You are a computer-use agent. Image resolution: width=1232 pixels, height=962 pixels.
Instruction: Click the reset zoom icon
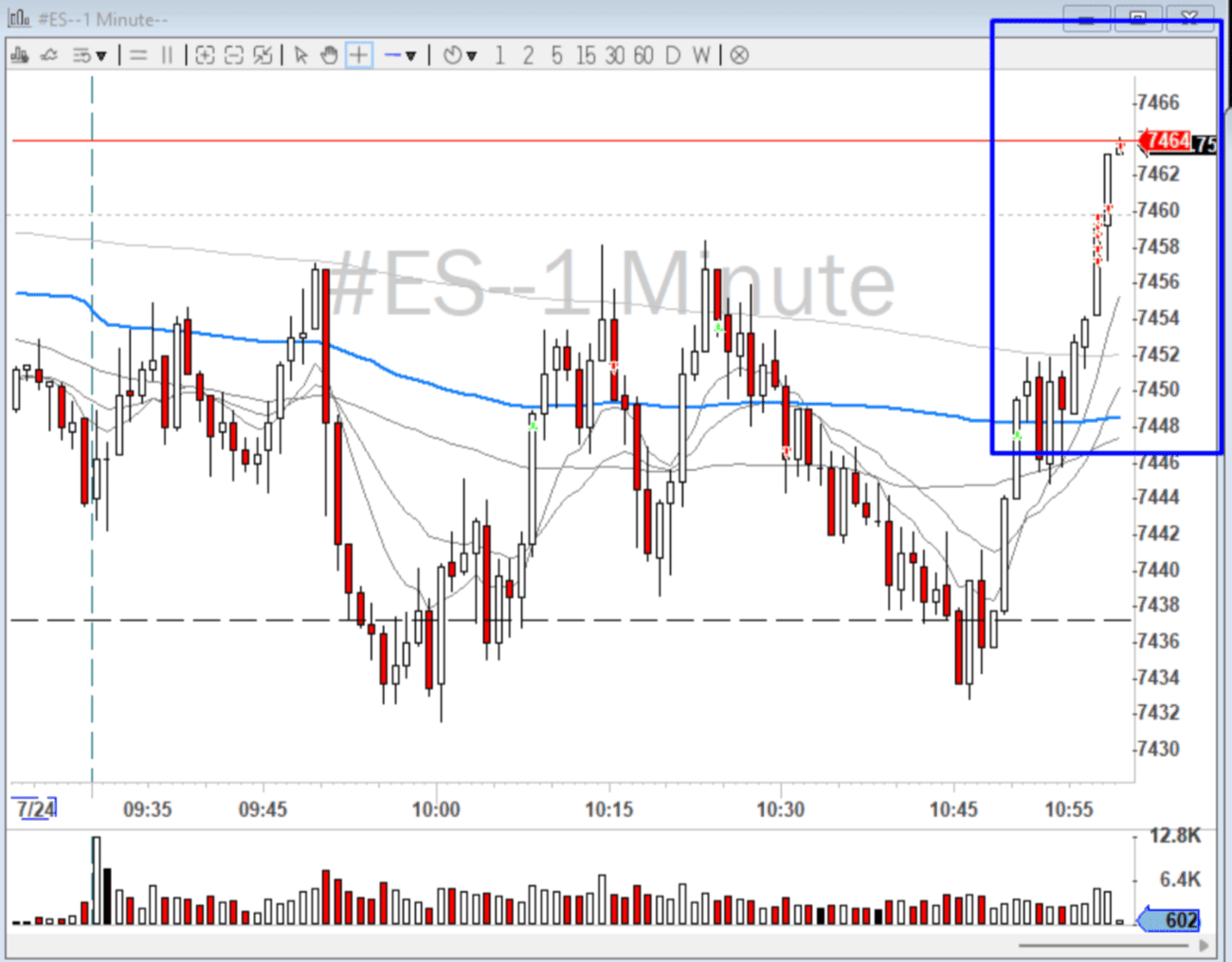click(x=263, y=56)
